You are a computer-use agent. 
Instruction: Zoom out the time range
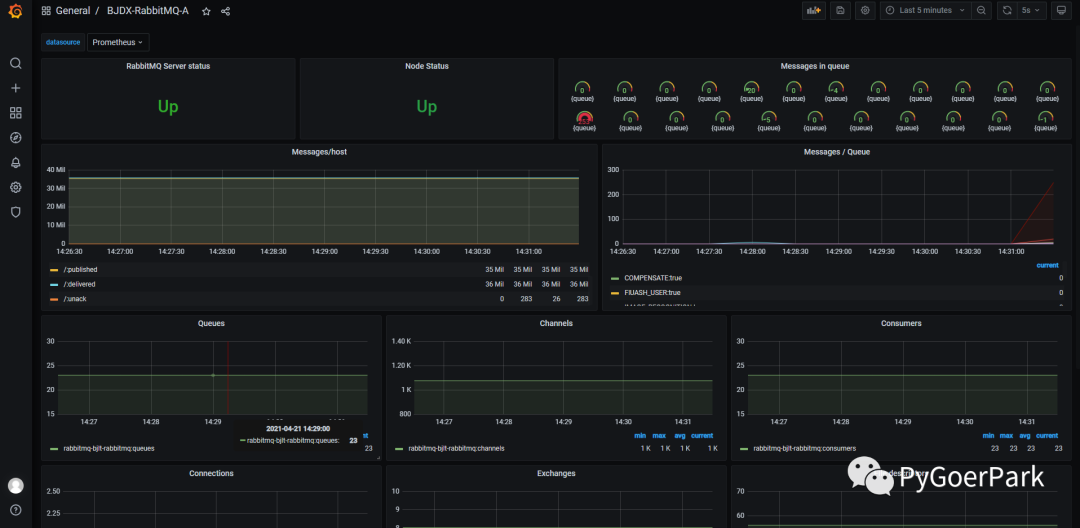tap(981, 10)
